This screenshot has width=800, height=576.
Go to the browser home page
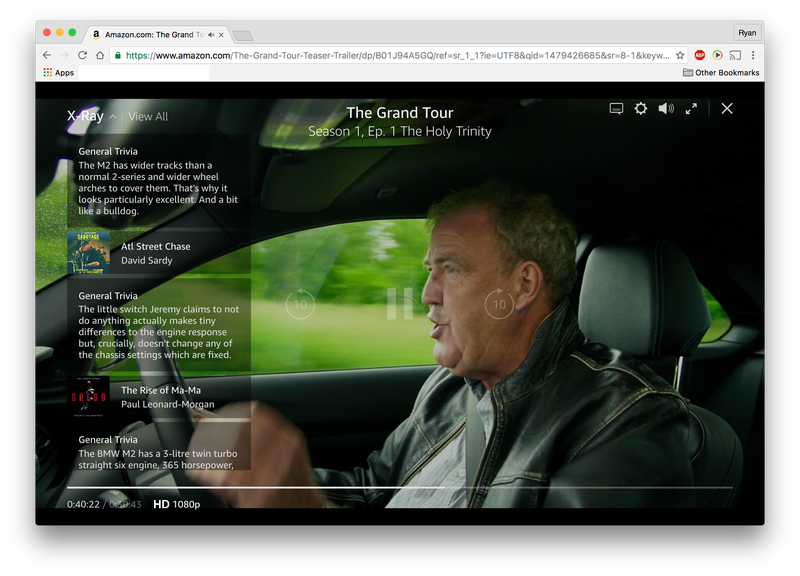(100, 55)
